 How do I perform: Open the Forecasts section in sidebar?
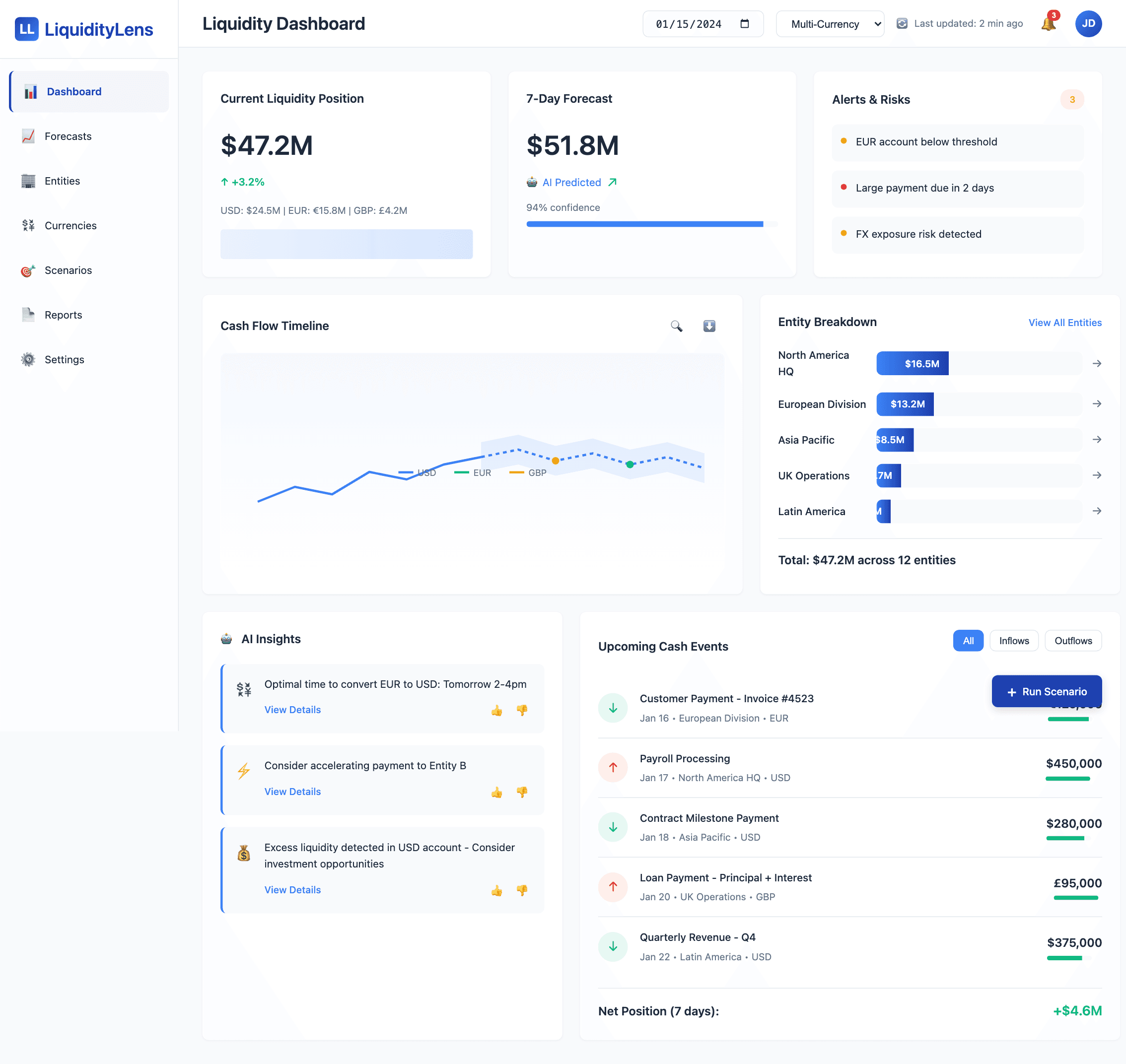tap(68, 136)
